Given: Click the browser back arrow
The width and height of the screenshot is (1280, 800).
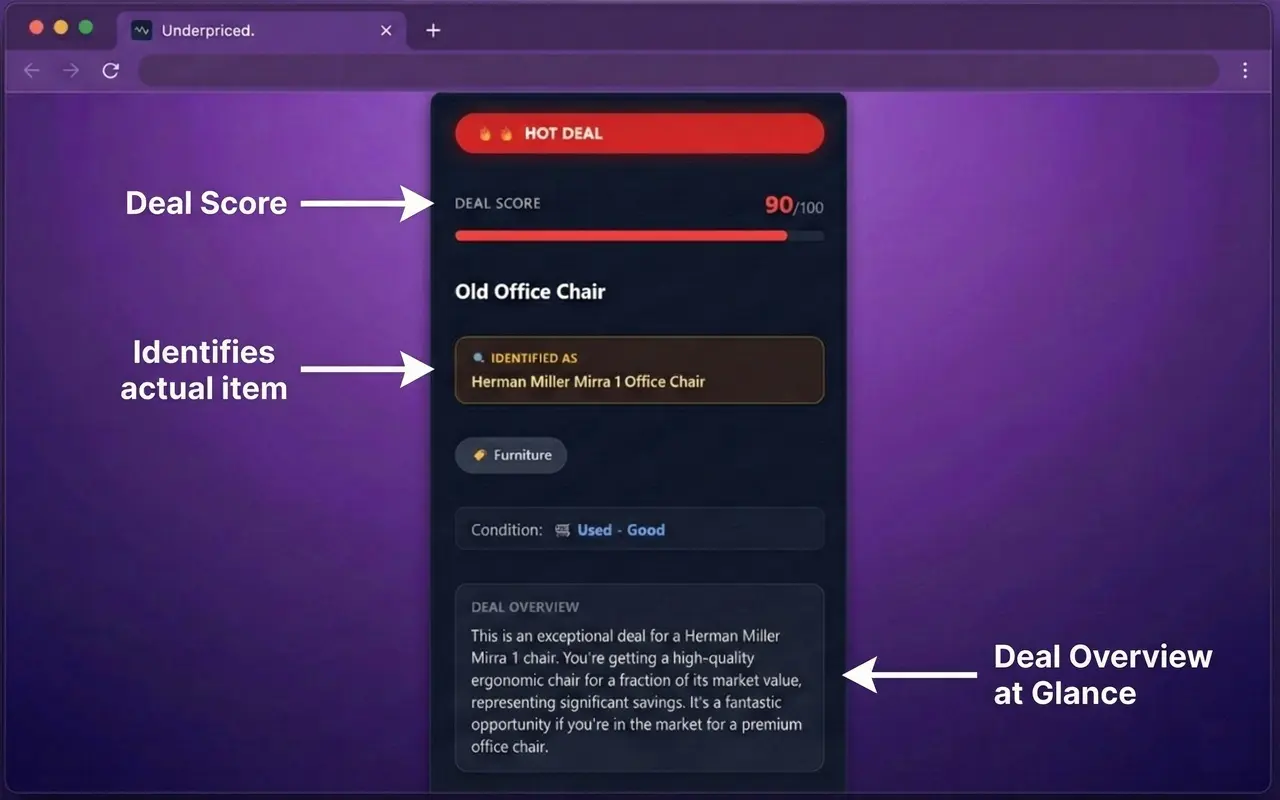Looking at the screenshot, I should (x=32, y=70).
